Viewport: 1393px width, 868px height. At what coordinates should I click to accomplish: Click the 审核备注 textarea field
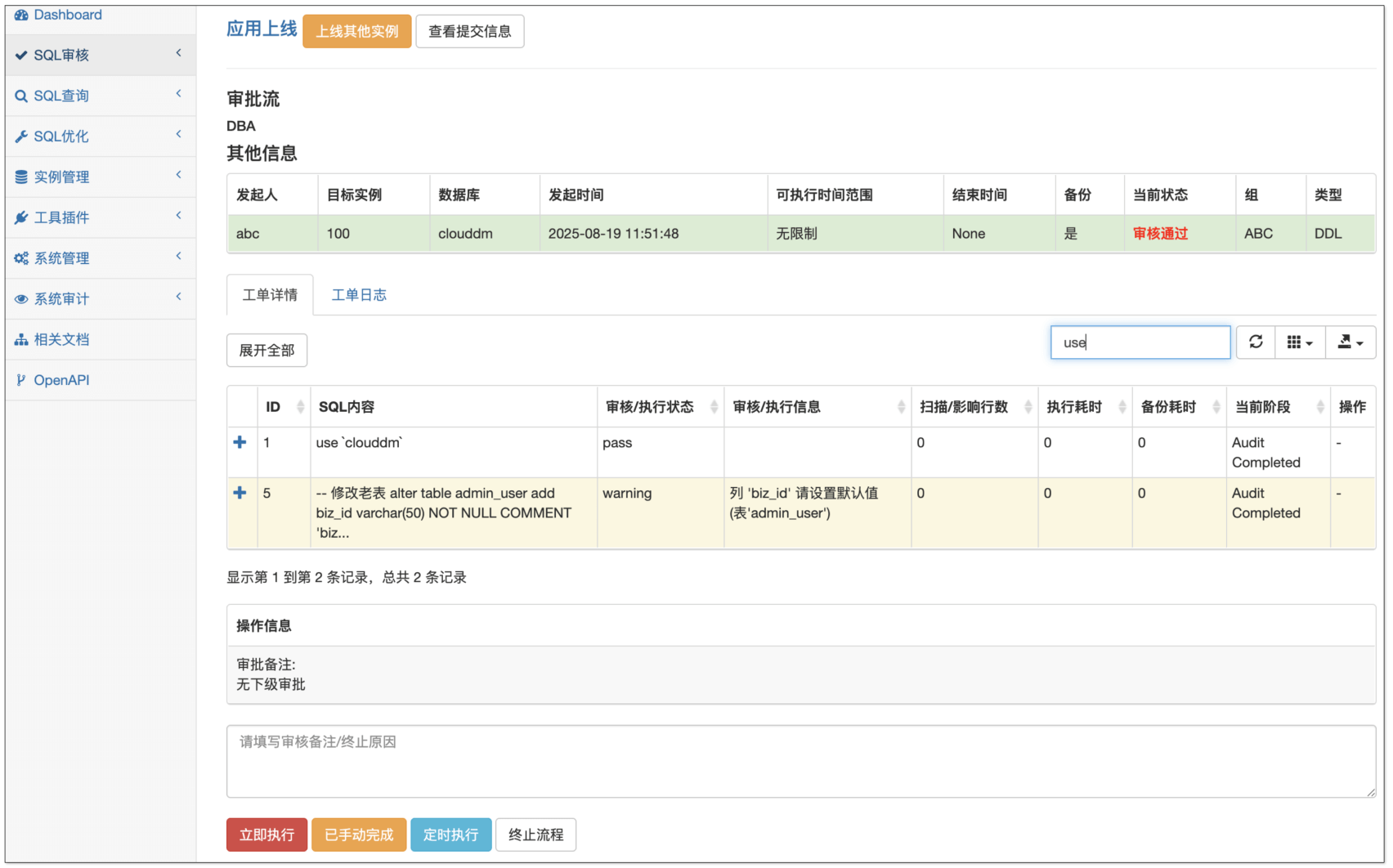[800, 761]
